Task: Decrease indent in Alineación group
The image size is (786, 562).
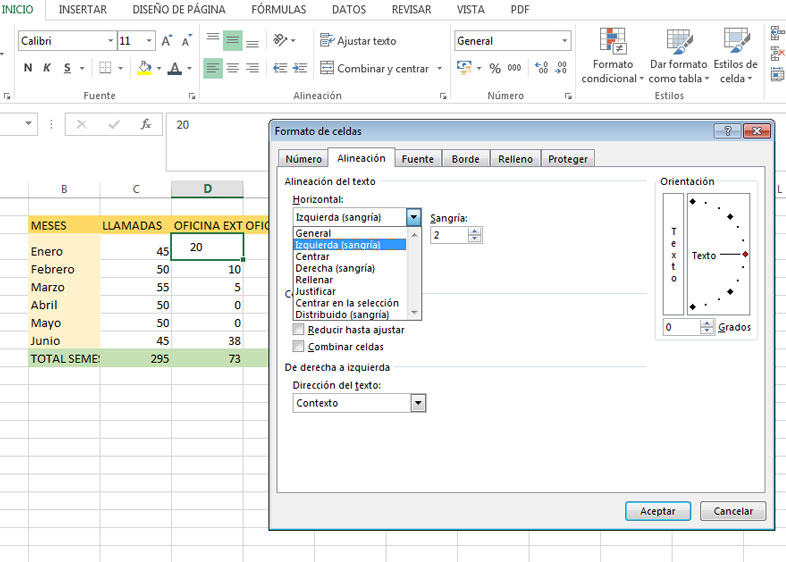Action: [x=280, y=68]
